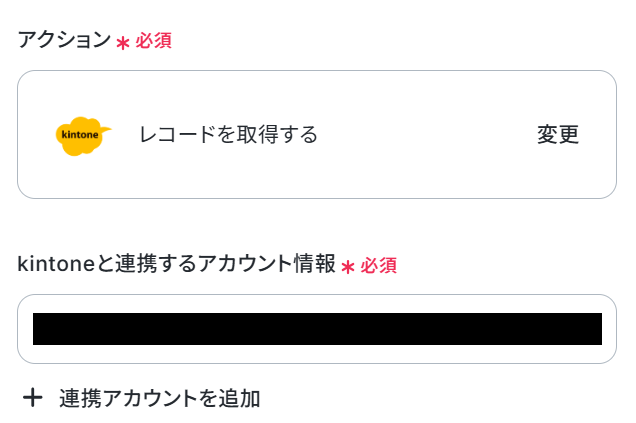The width and height of the screenshot is (636, 423).
Task: Click the kintoneと連携するアカウント情報 label
Action: click(x=176, y=264)
